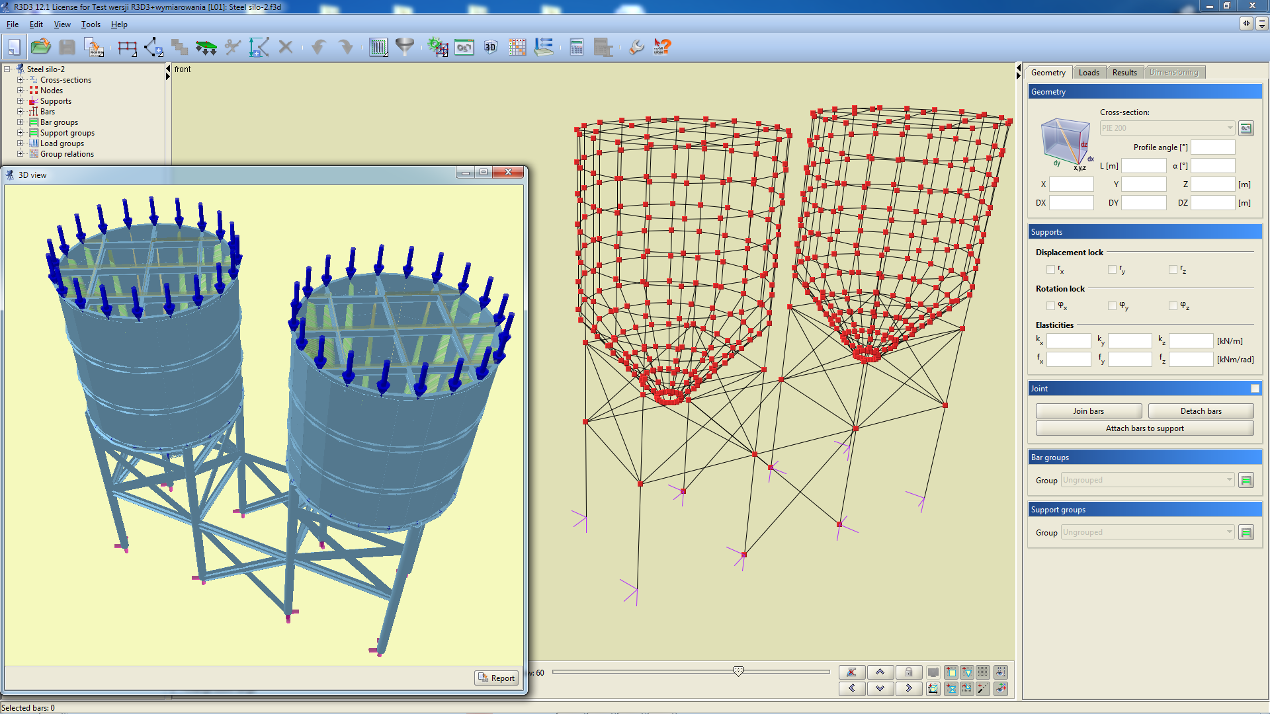Tick the φz rotation lock checkbox
This screenshot has height=714, width=1270.
[1174, 306]
